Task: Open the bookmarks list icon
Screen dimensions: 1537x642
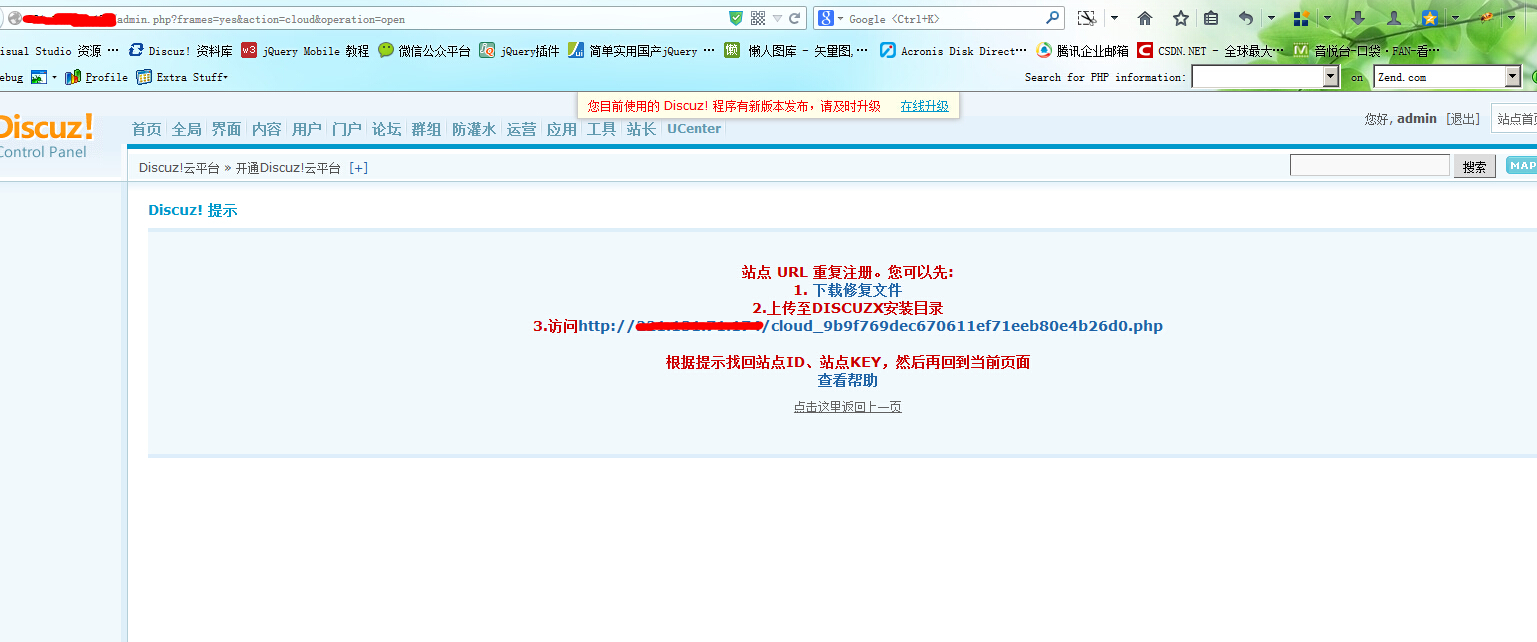Action: pos(1211,18)
